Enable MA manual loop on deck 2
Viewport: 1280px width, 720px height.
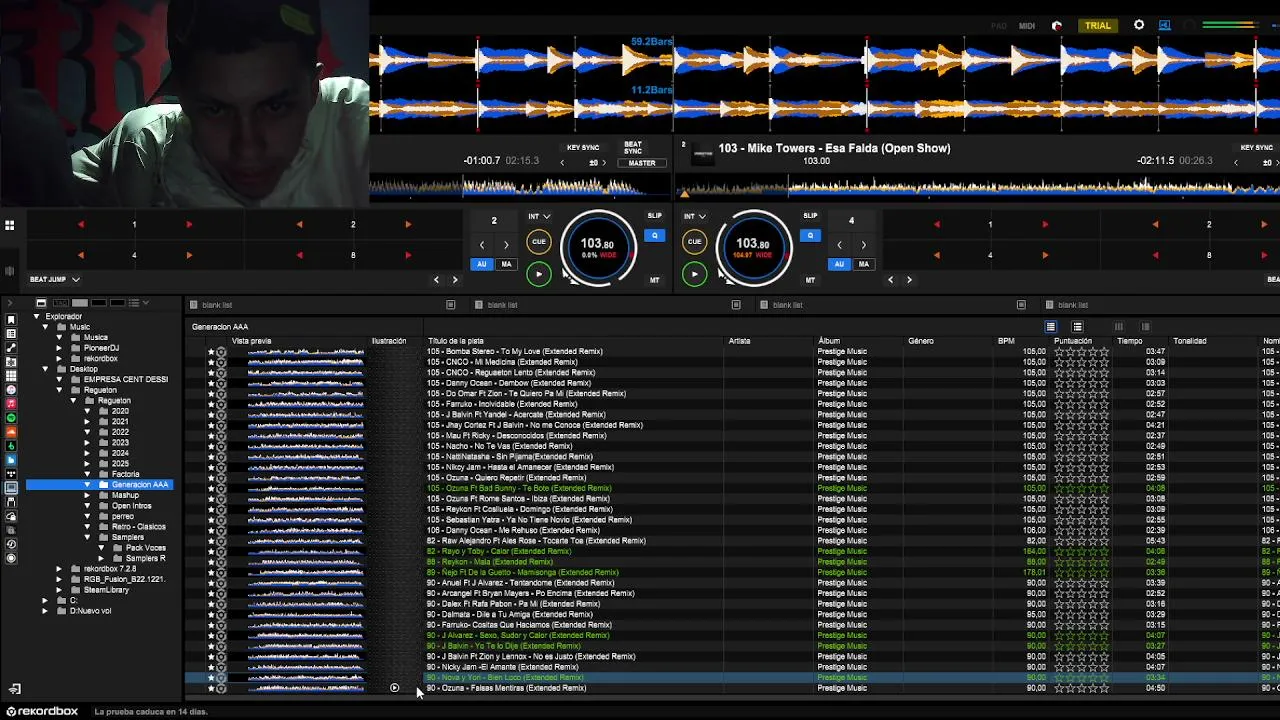[x=863, y=264]
